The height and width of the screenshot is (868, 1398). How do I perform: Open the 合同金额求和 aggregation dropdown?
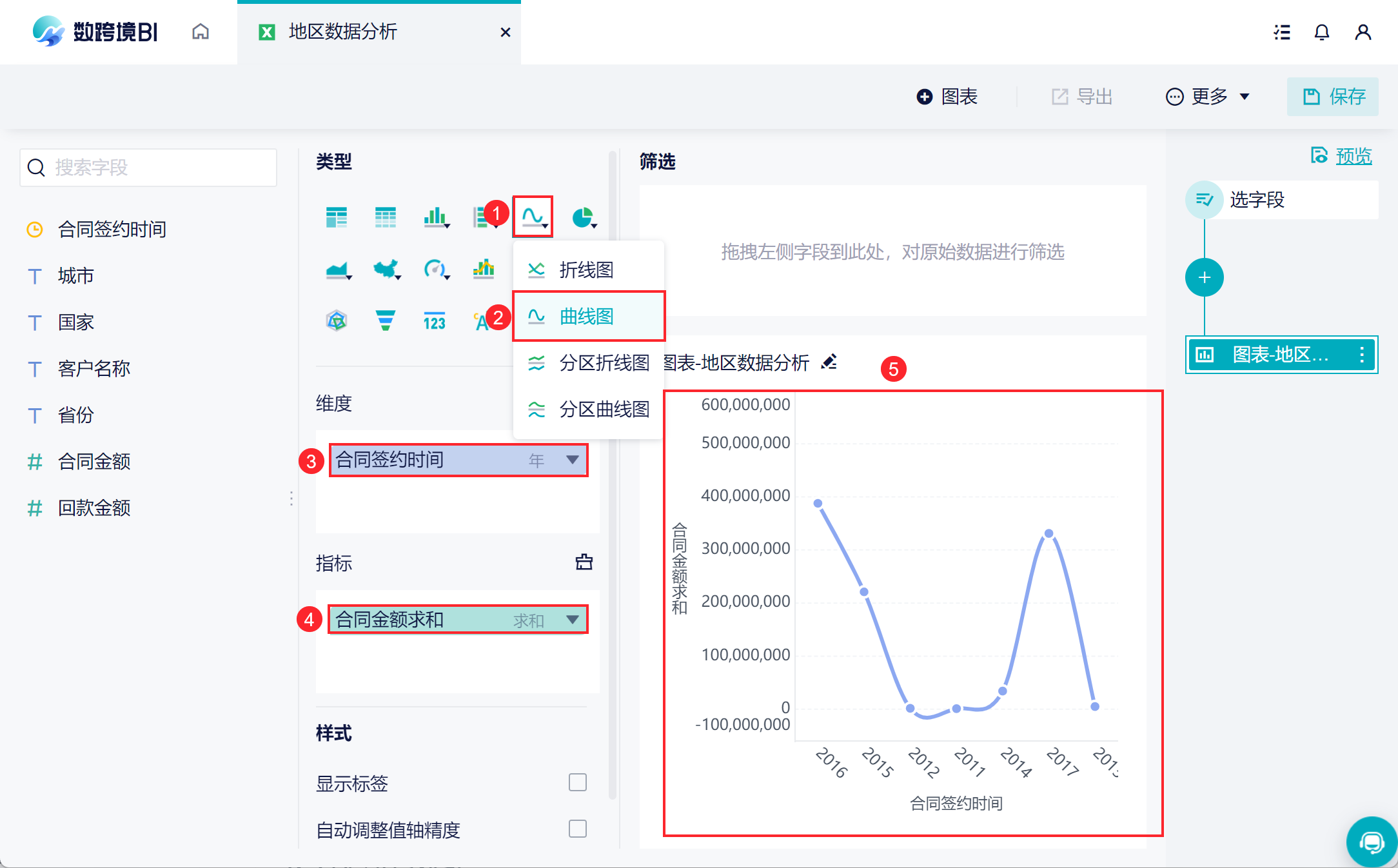coord(572,620)
